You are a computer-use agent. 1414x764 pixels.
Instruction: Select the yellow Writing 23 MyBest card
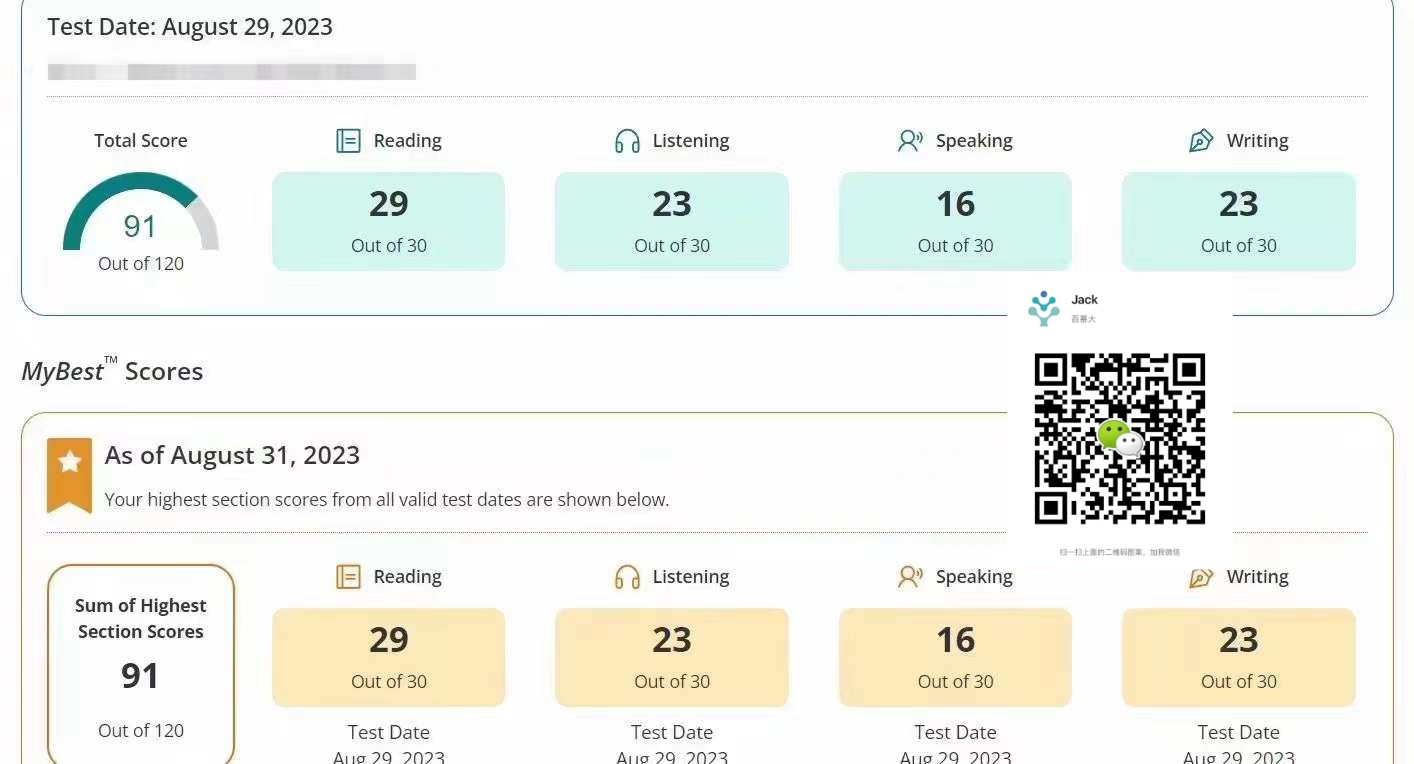point(1238,657)
